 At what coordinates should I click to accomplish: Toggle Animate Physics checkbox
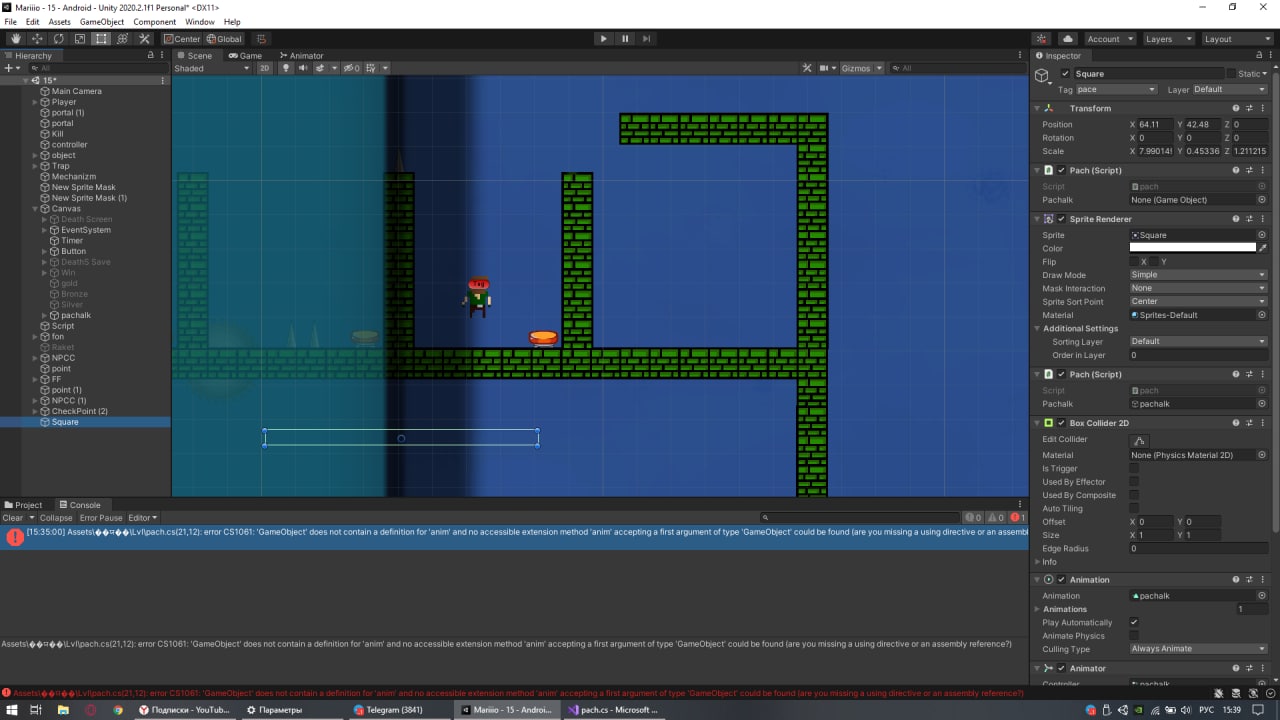(x=1134, y=635)
